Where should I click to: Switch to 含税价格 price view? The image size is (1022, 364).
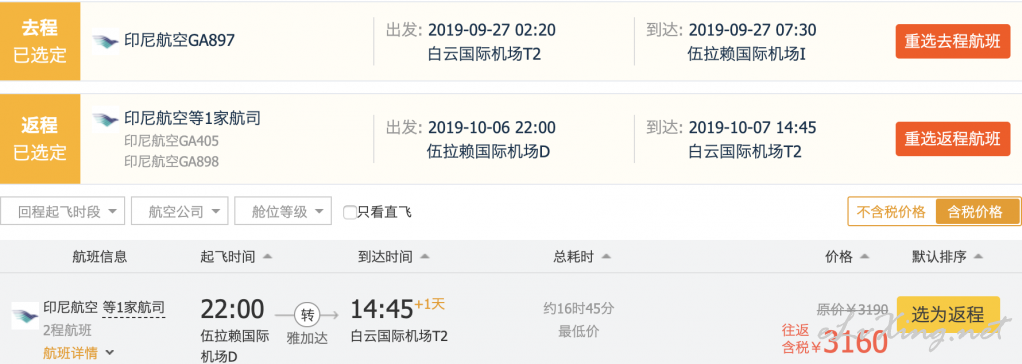coord(977,211)
